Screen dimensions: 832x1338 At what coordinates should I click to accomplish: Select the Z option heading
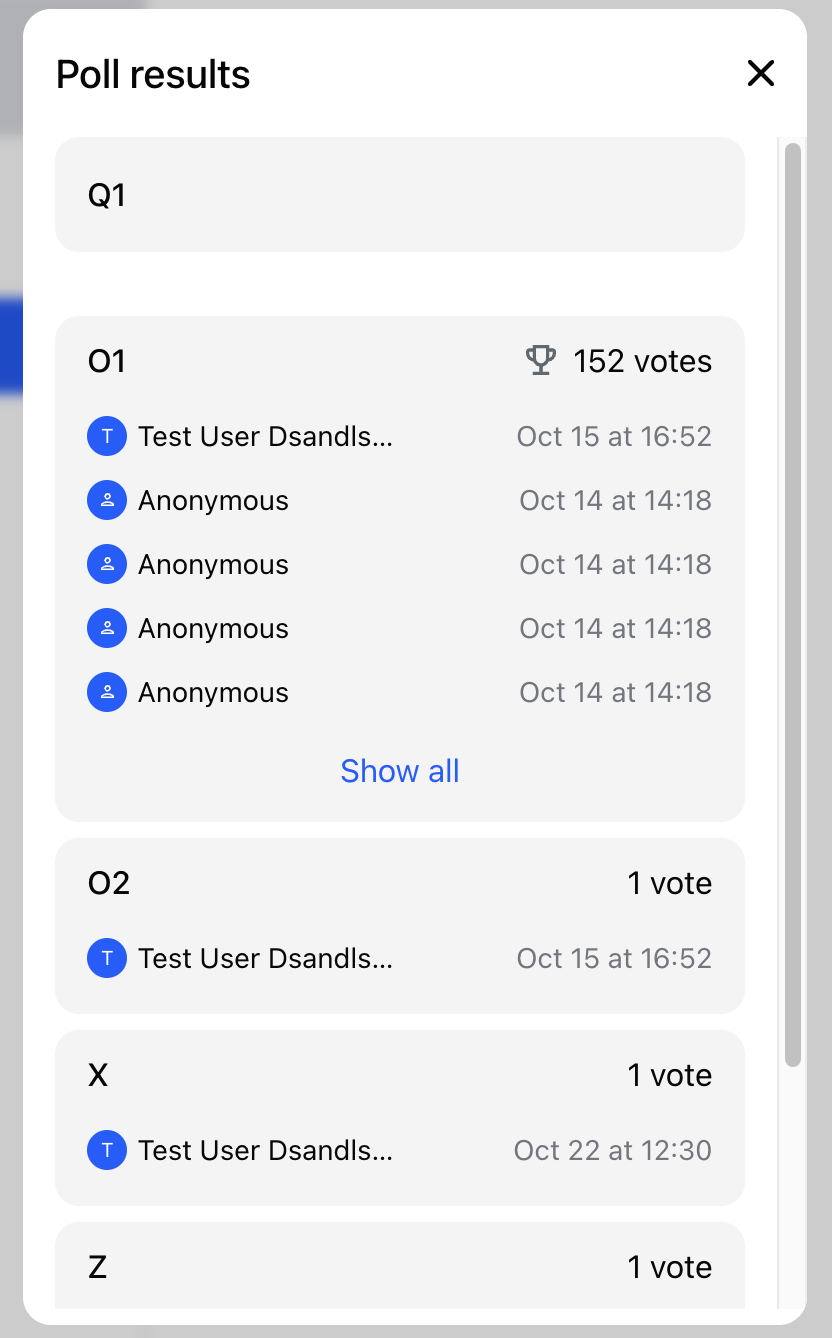coord(98,1267)
